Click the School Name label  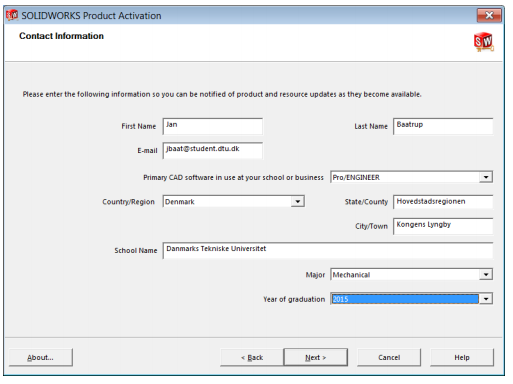coord(136,250)
